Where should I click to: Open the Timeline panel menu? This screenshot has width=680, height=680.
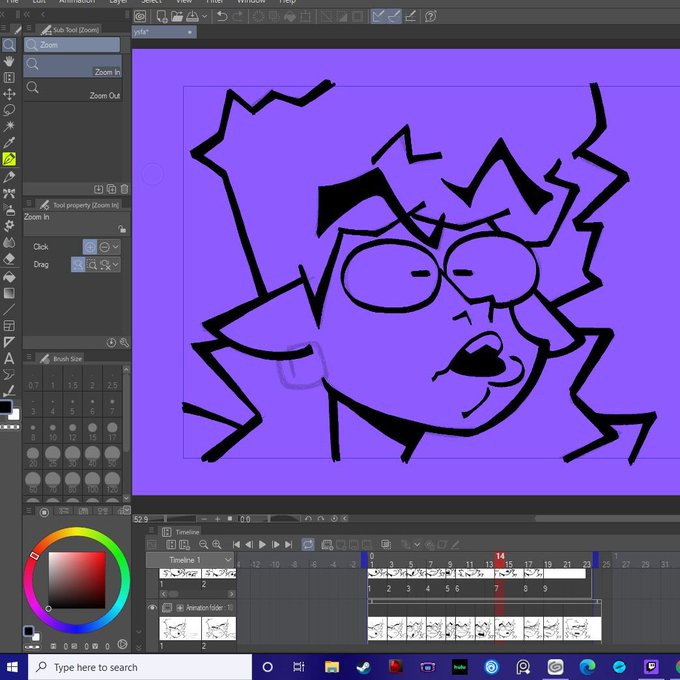click(x=151, y=530)
